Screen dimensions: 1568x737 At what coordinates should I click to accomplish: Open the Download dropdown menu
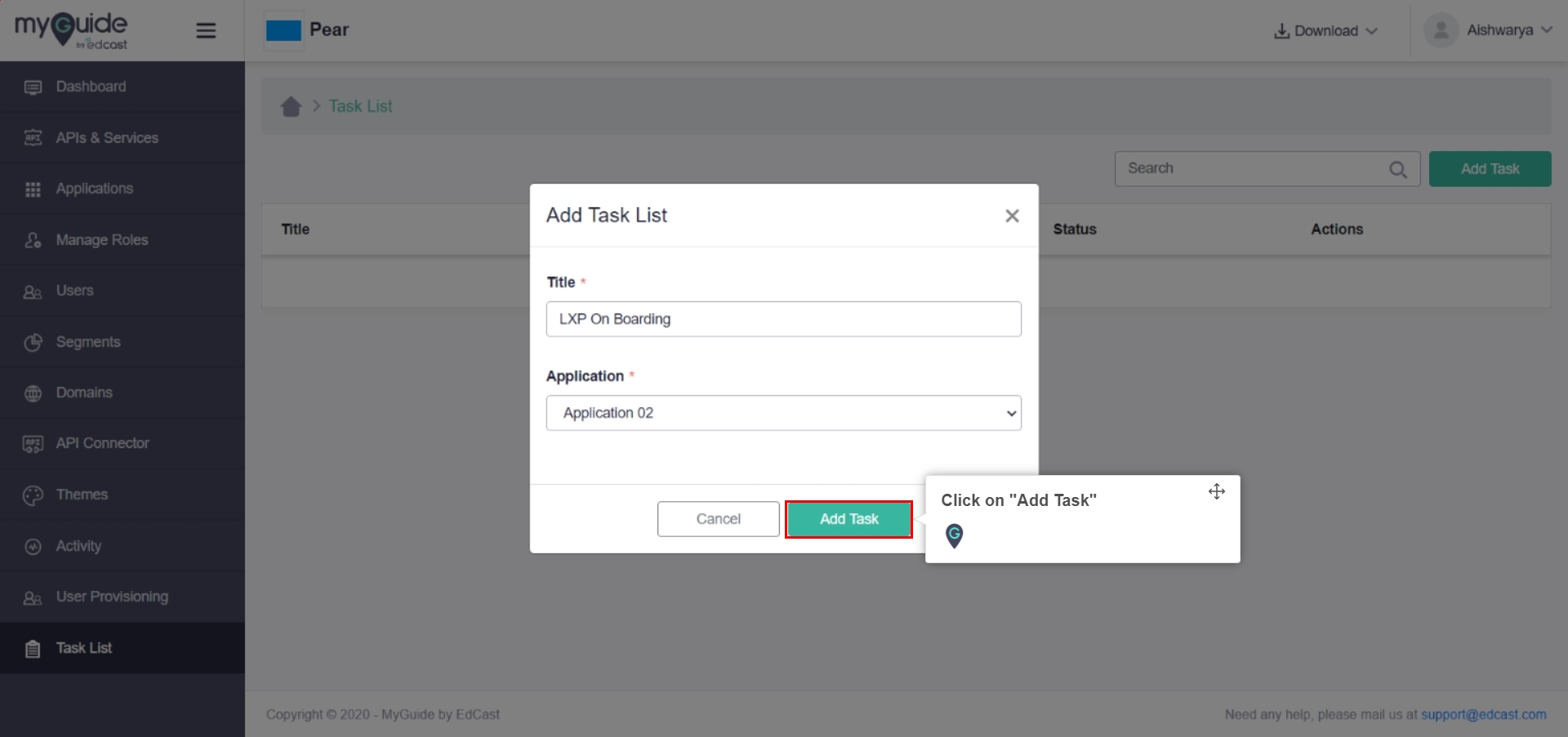point(1325,31)
